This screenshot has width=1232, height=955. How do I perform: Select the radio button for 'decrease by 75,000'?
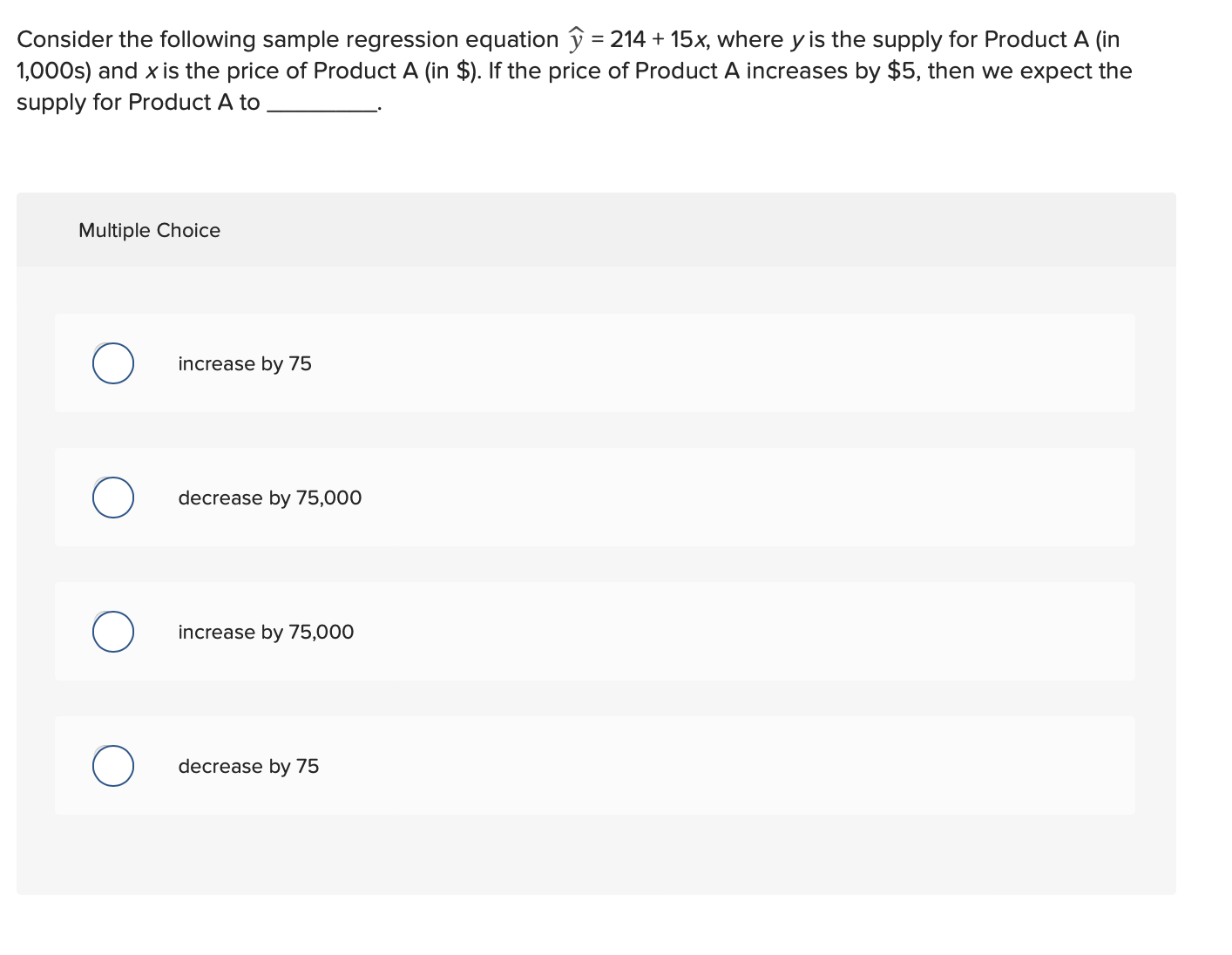tap(112, 498)
